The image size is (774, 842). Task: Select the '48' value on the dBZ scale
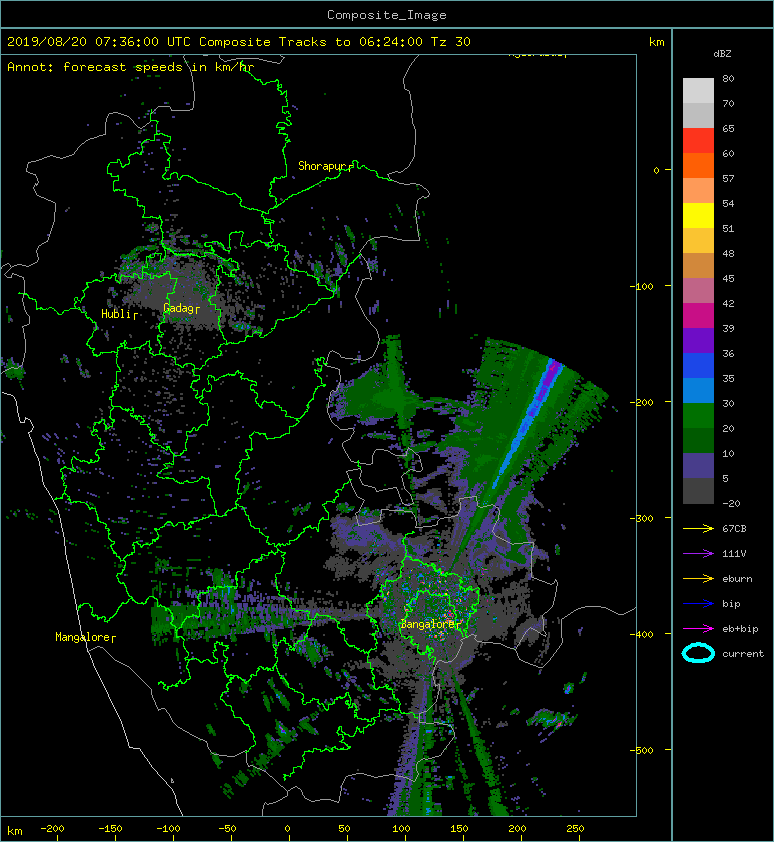point(728,253)
